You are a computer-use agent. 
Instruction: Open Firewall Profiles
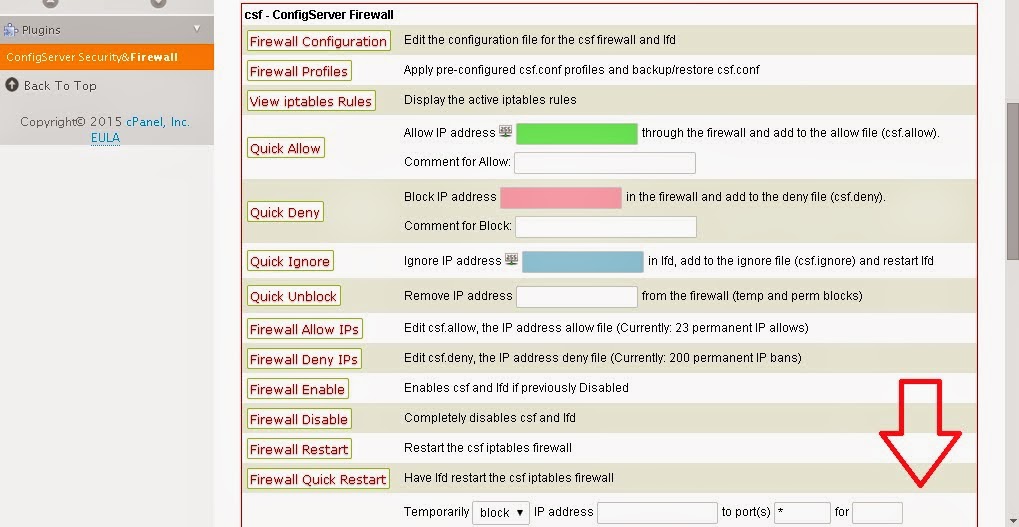(x=299, y=71)
